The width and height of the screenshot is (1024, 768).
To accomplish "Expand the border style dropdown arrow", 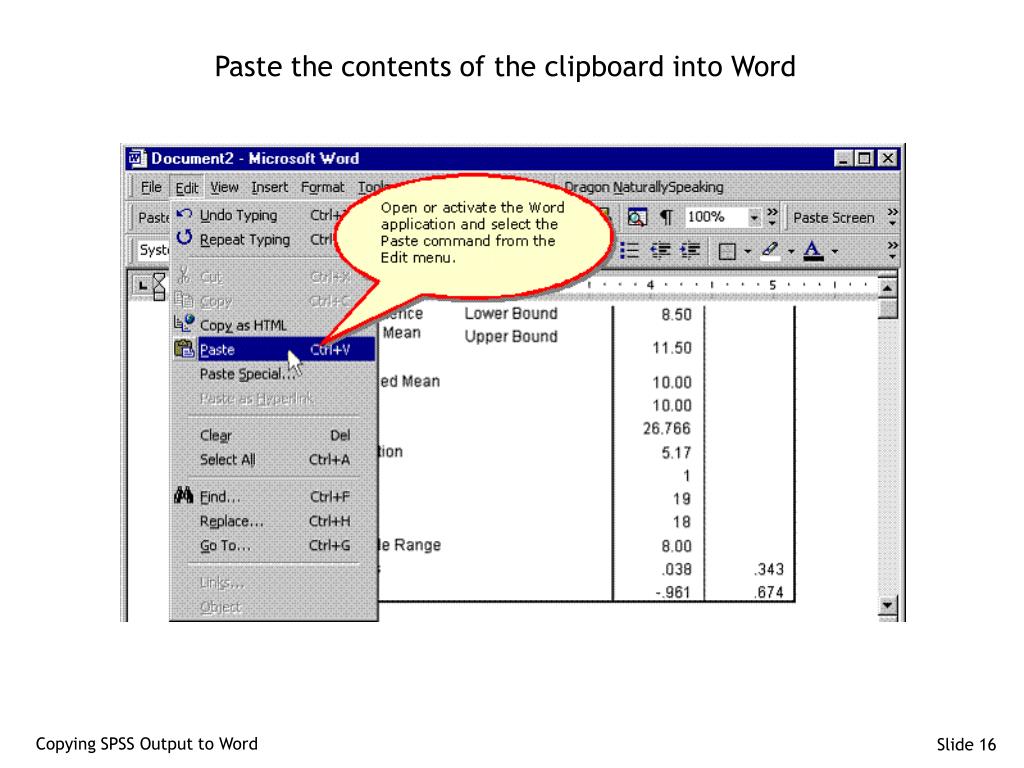I will pyautogui.click(x=746, y=251).
